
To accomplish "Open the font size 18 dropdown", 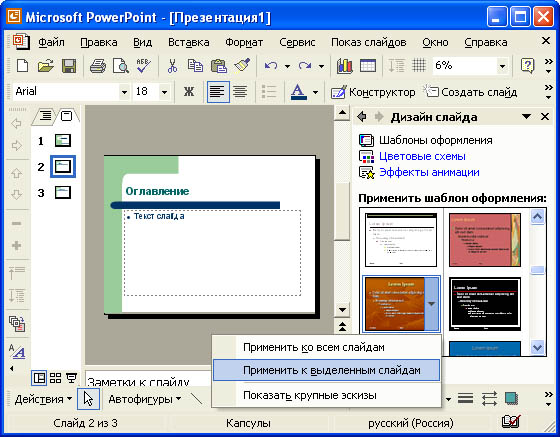I will (x=164, y=92).
